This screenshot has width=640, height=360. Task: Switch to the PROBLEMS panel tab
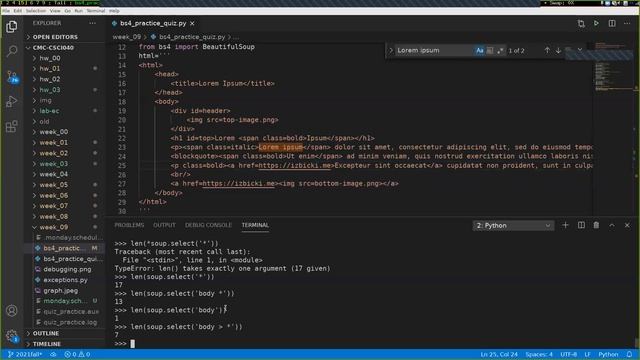coord(129,225)
